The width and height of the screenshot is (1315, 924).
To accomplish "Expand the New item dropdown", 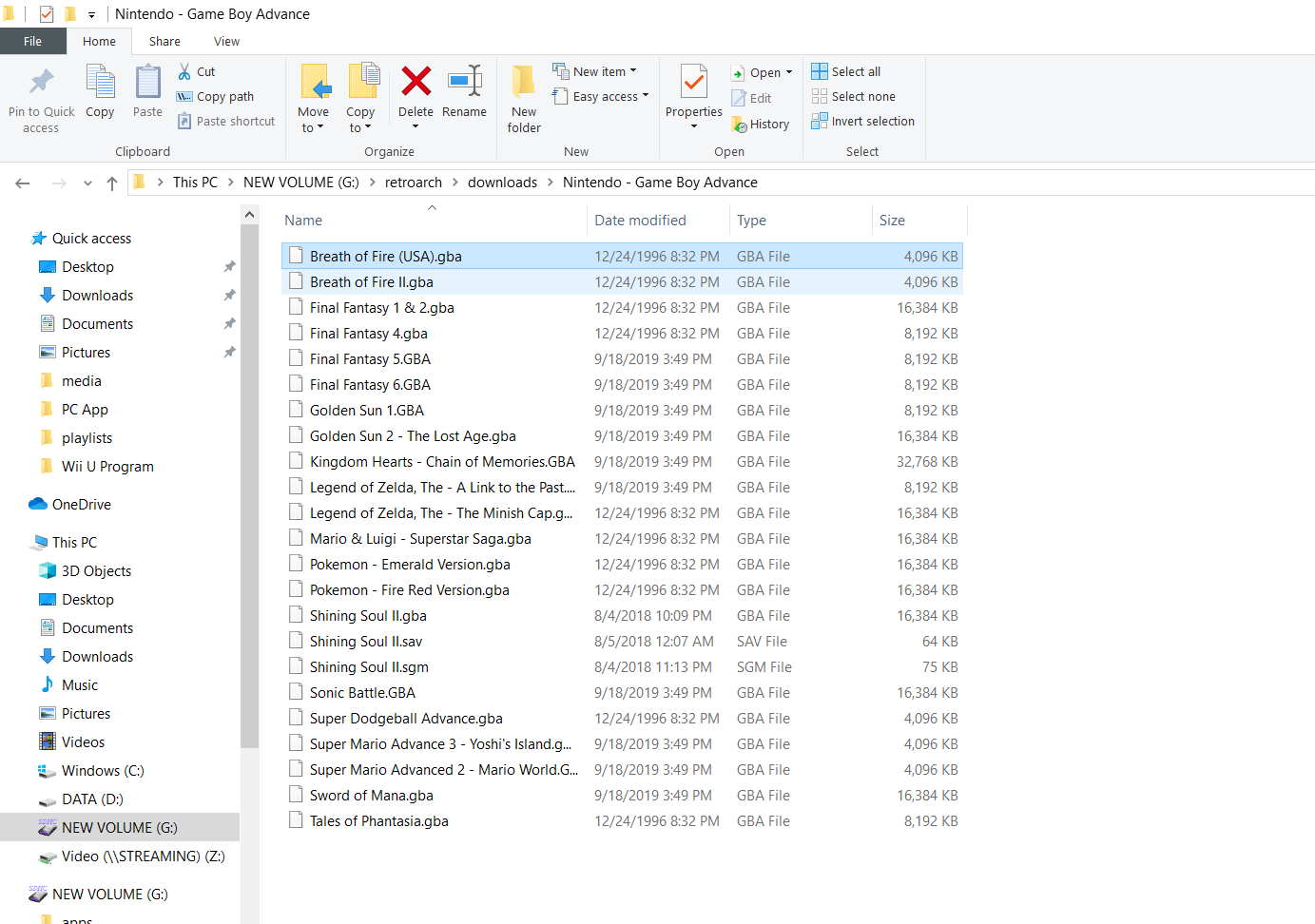I will click(633, 71).
